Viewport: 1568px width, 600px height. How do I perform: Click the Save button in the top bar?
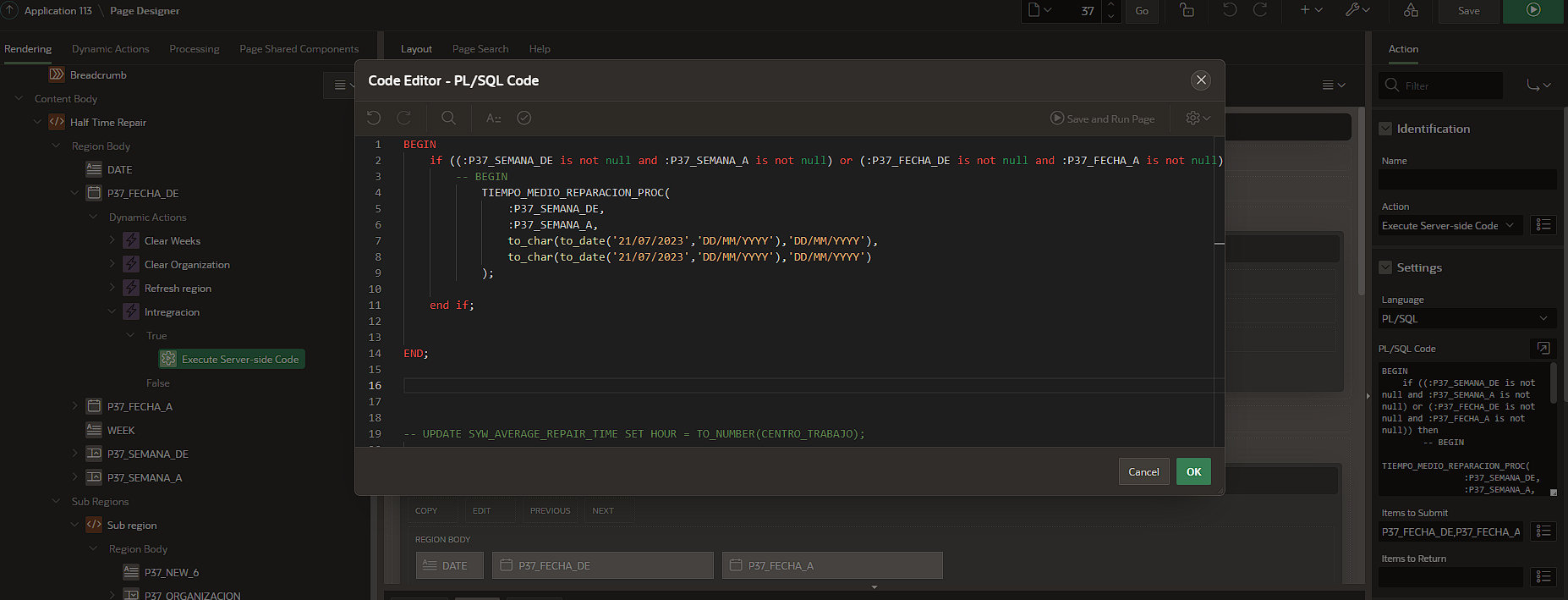[1469, 11]
